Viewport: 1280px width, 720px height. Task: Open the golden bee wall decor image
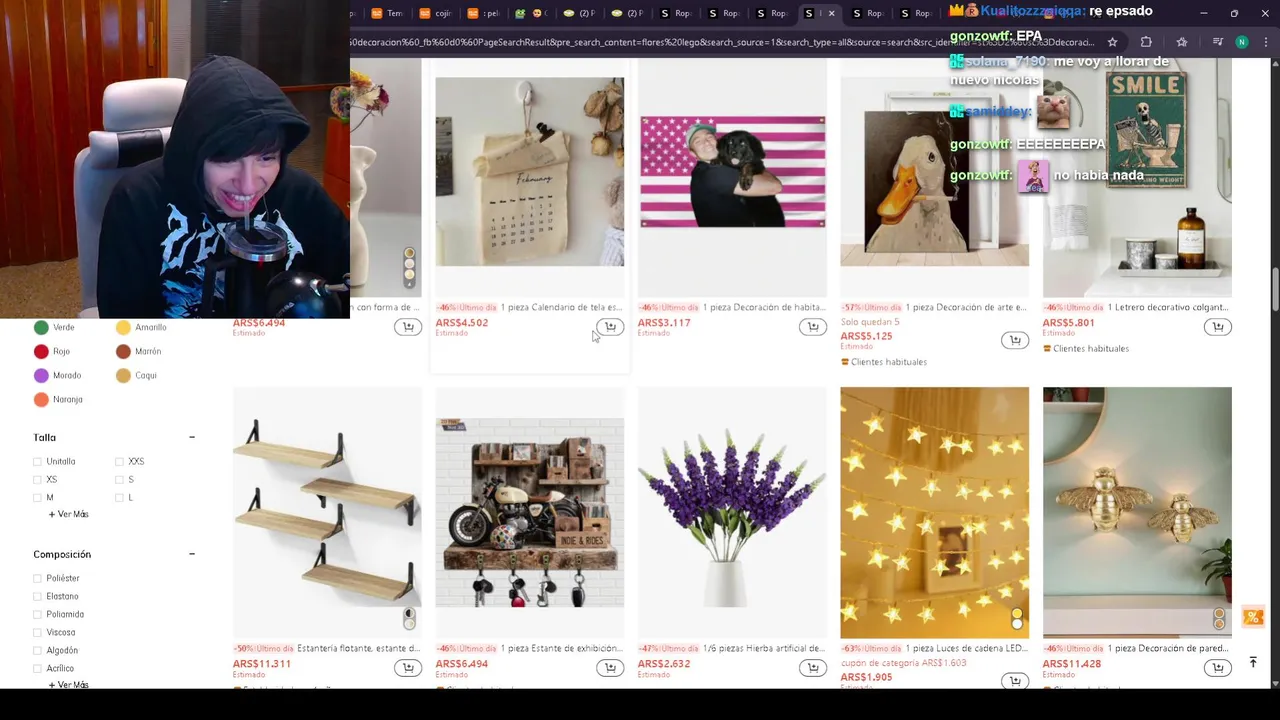point(1137,512)
